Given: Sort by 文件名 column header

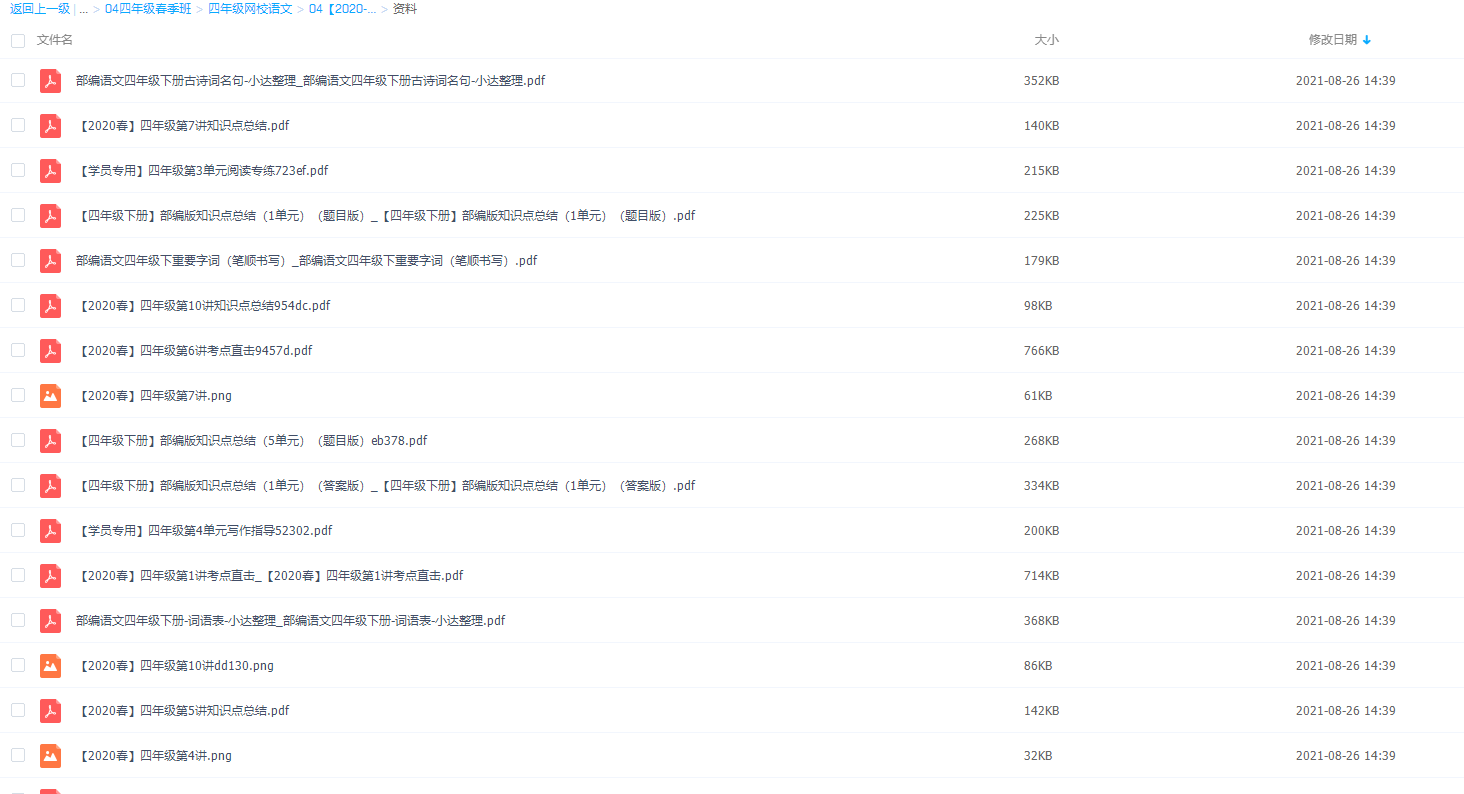Looking at the screenshot, I should 55,40.
